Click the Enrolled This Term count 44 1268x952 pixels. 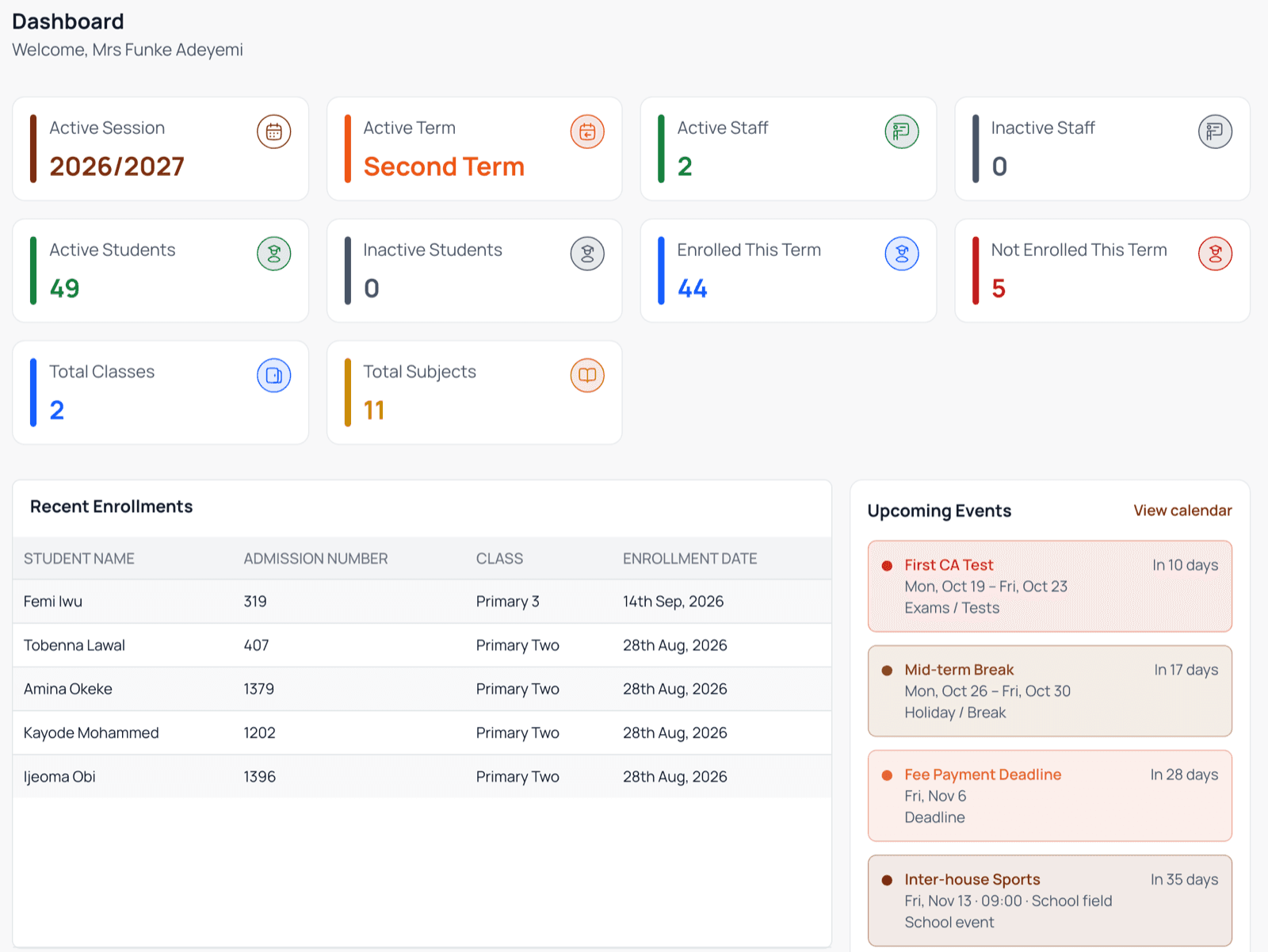click(x=693, y=289)
